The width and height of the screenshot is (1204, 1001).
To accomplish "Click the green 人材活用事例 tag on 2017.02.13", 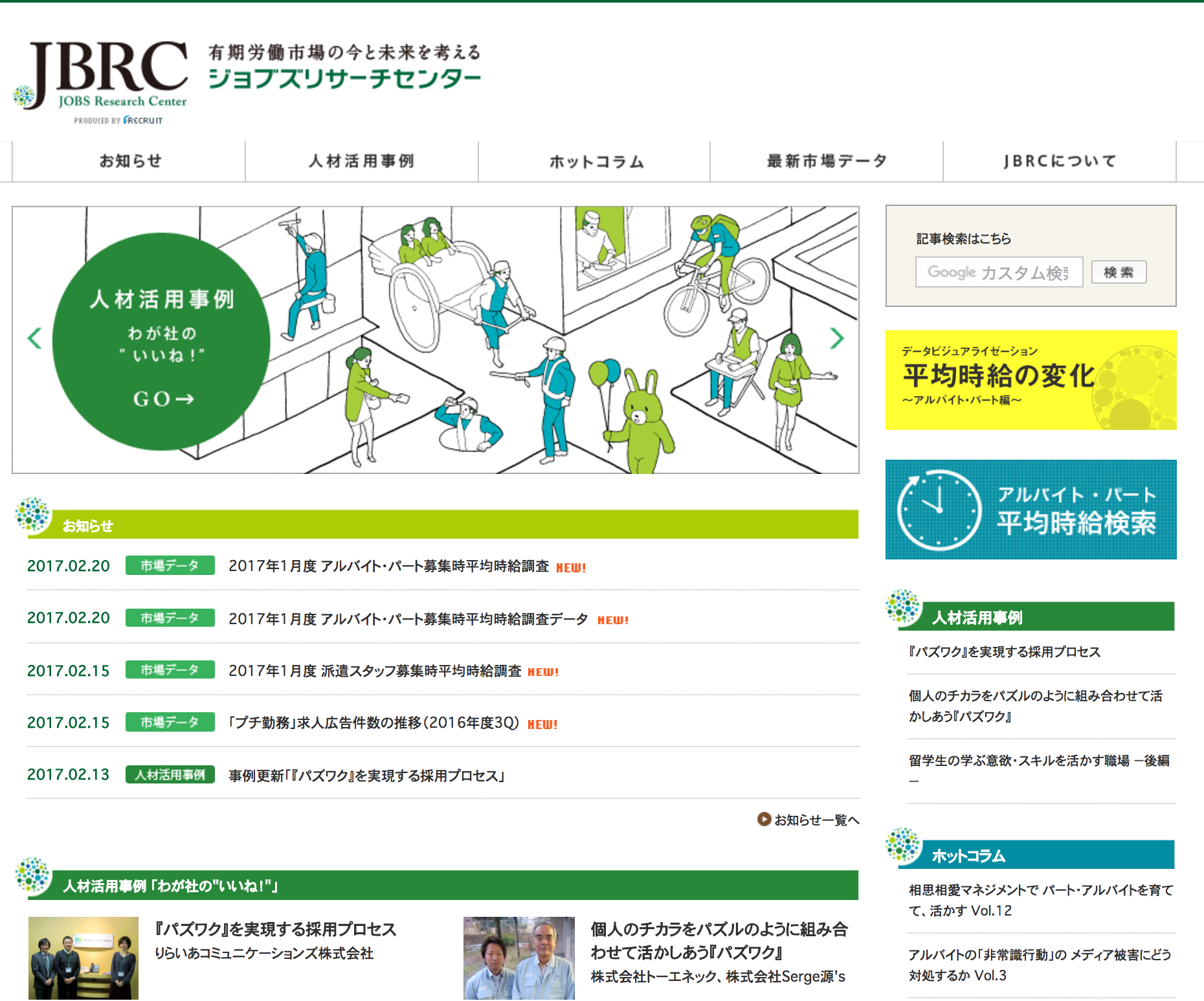I will pyautogui.click(x=172, y=774).
